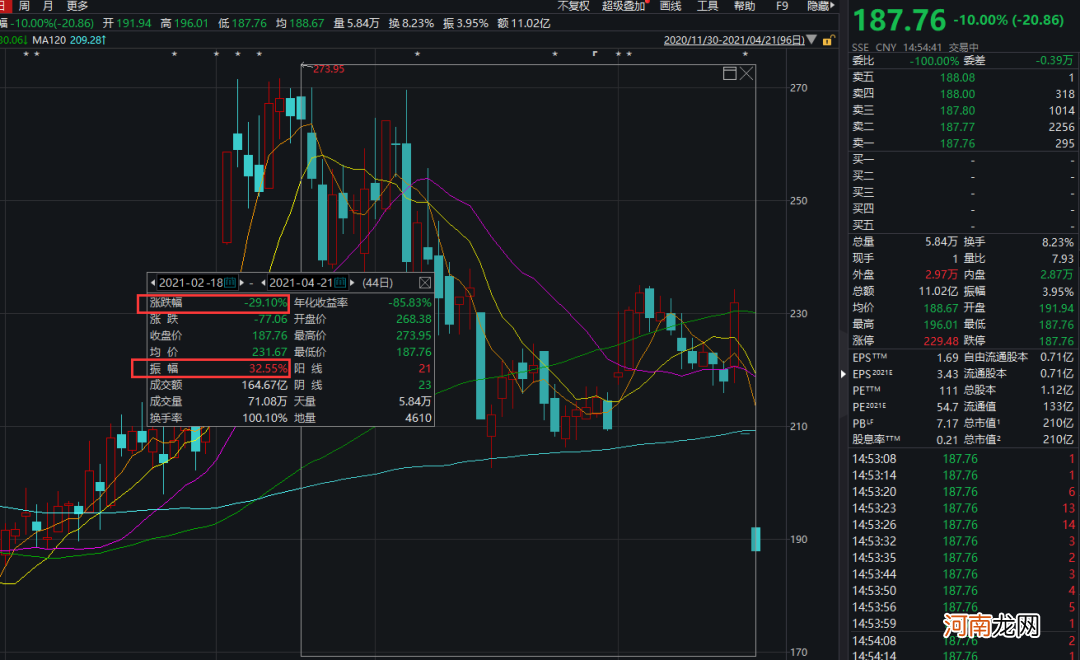1080x660 pixels.
Task: Open the 工具 tools menu
Action: (707, 6)
